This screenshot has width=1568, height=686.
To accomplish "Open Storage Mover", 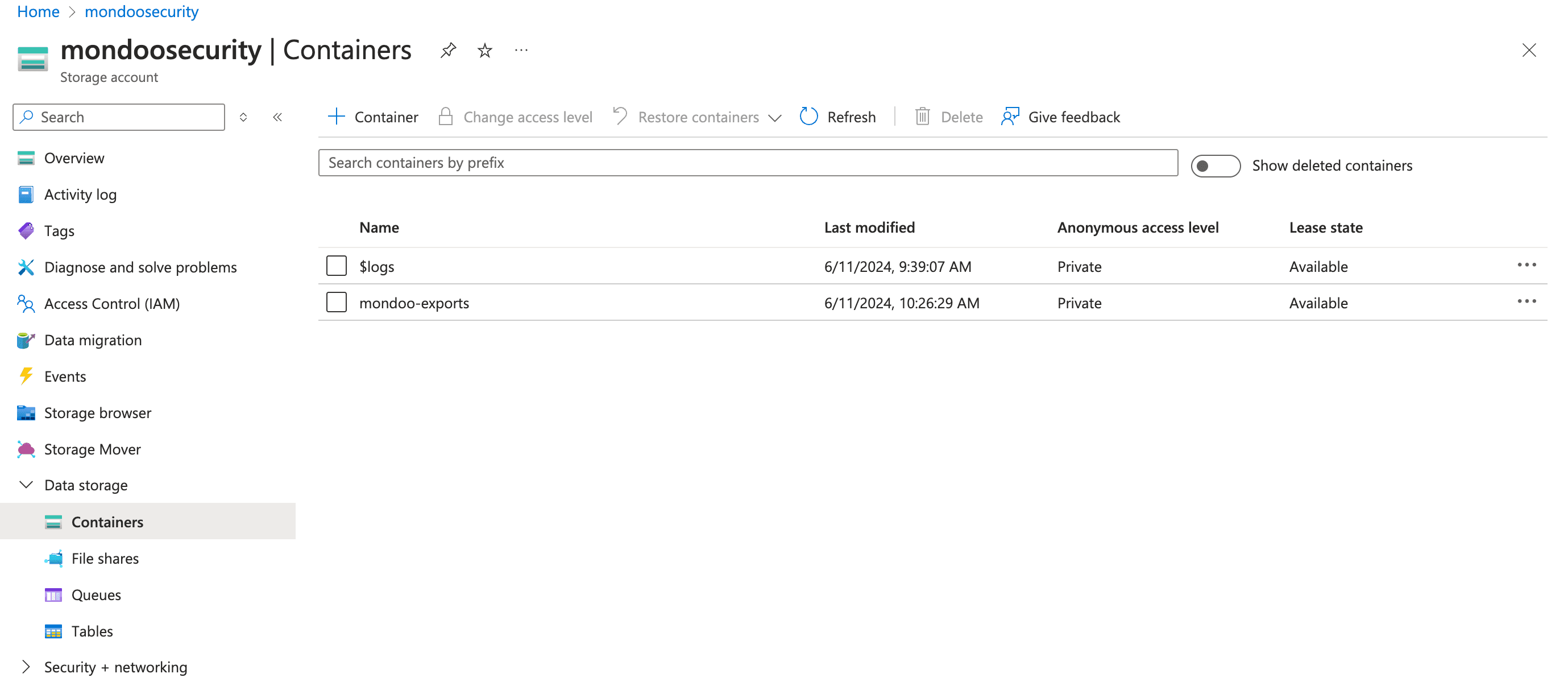I will coord(93,449).
